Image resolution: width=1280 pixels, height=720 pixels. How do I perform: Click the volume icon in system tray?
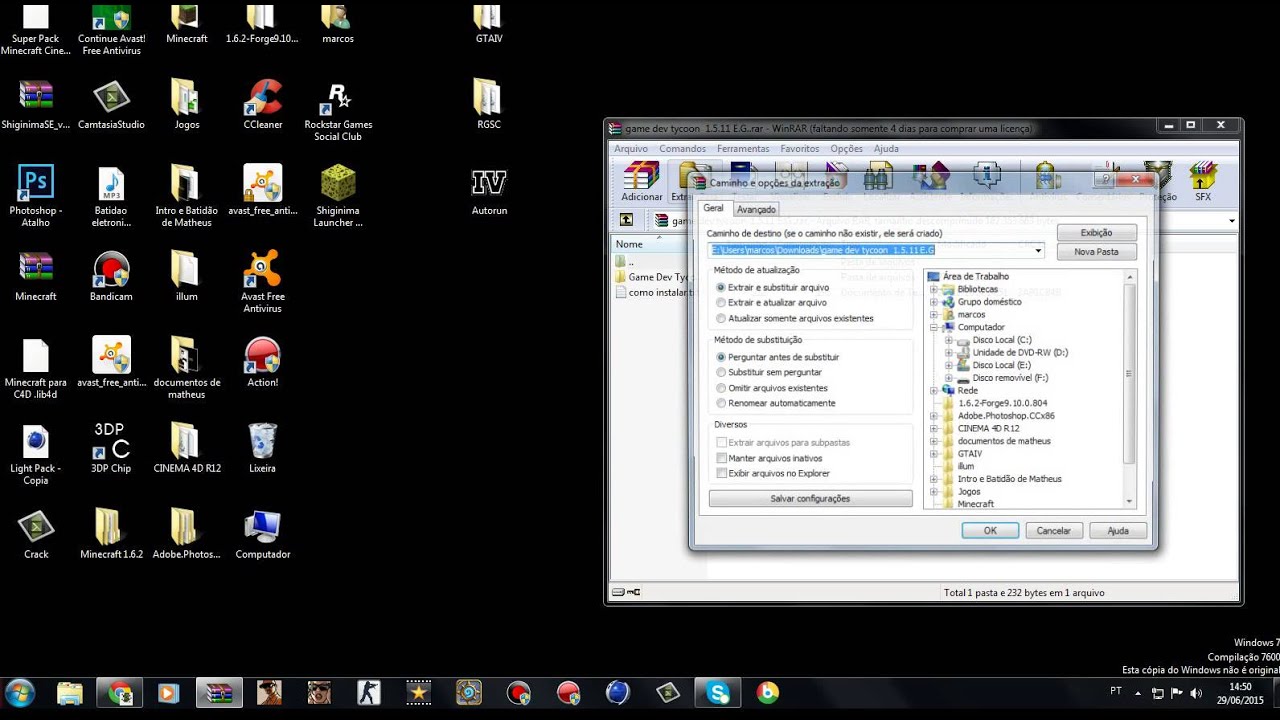pos(1196,693)
